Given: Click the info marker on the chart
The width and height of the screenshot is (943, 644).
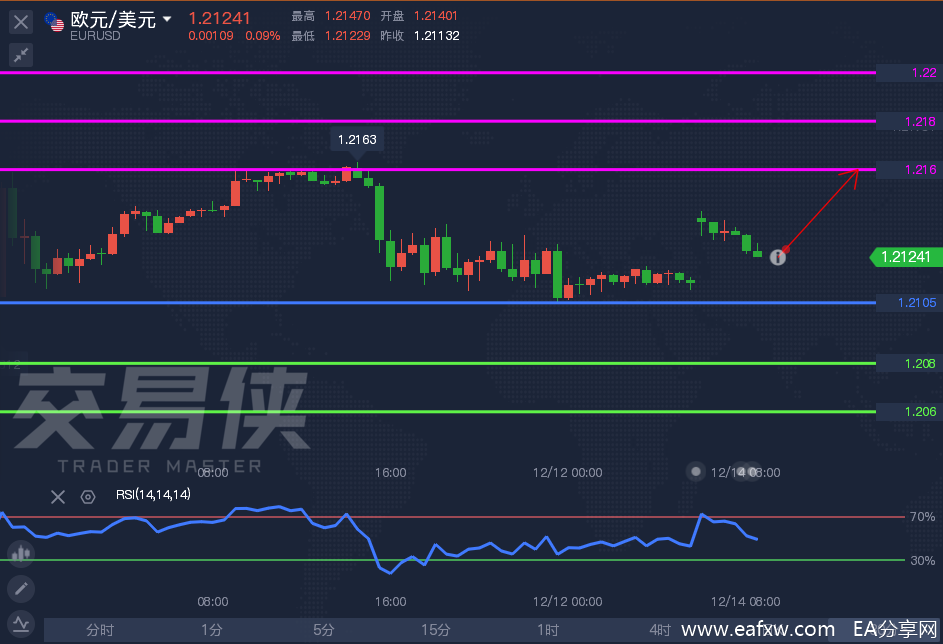Looking at the screenshot, I should point(778,257).
